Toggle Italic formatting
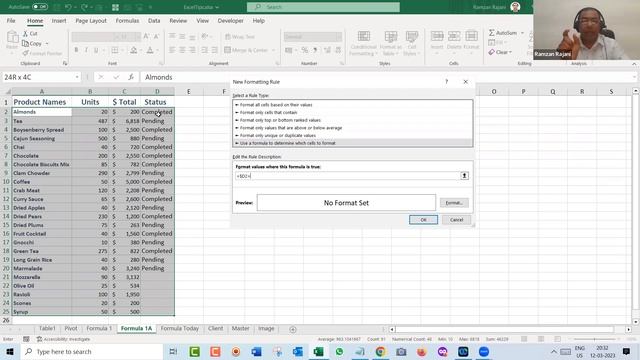 [x=86, y=50]
